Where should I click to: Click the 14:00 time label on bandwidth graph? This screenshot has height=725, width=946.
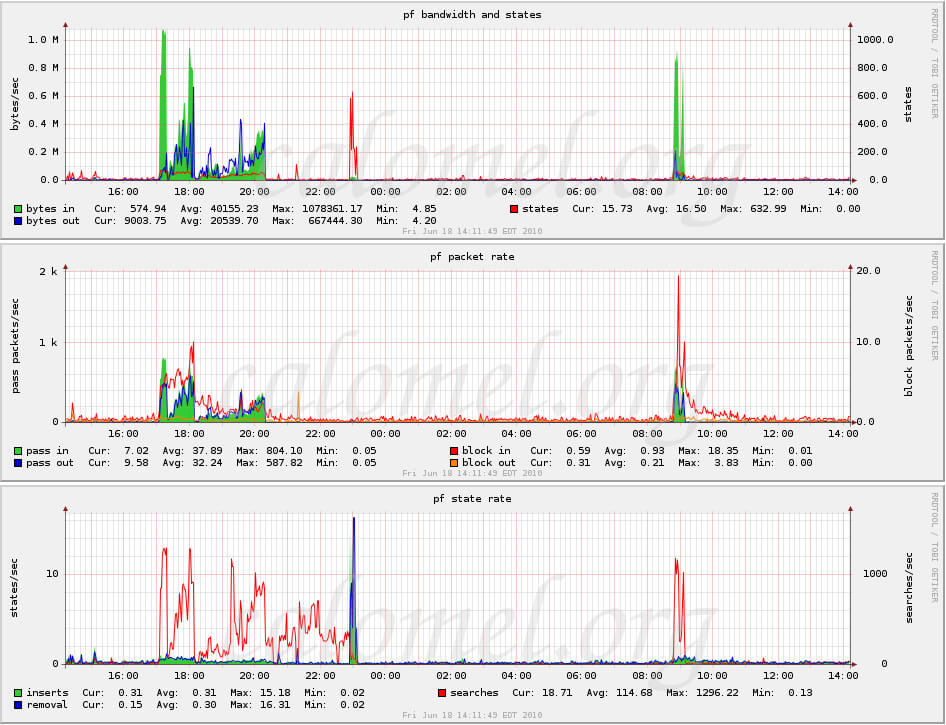(x=843, y=192)
